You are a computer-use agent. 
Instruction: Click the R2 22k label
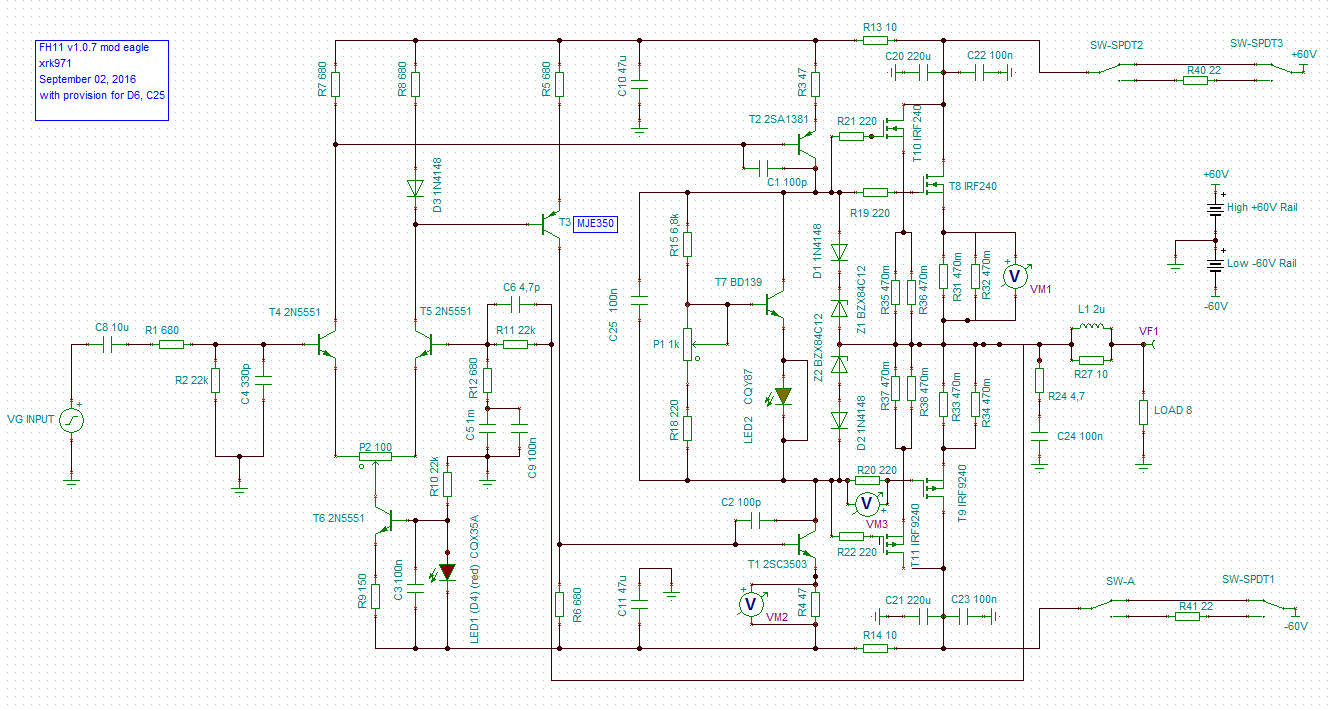tap(193, 381)
